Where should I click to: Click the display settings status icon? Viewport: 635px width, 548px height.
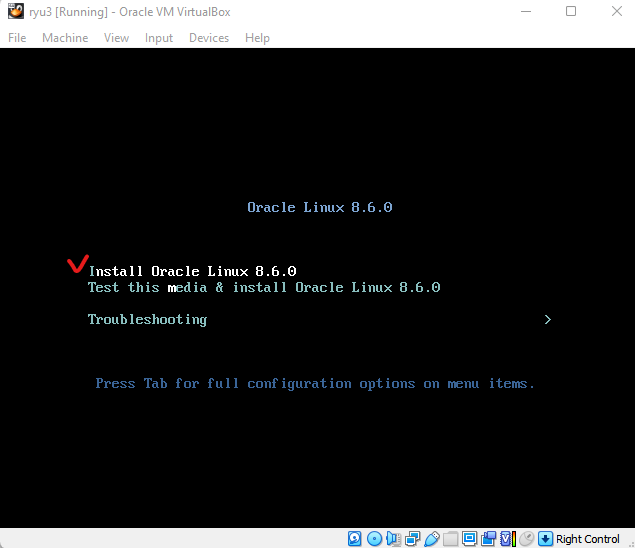(469, 539)
